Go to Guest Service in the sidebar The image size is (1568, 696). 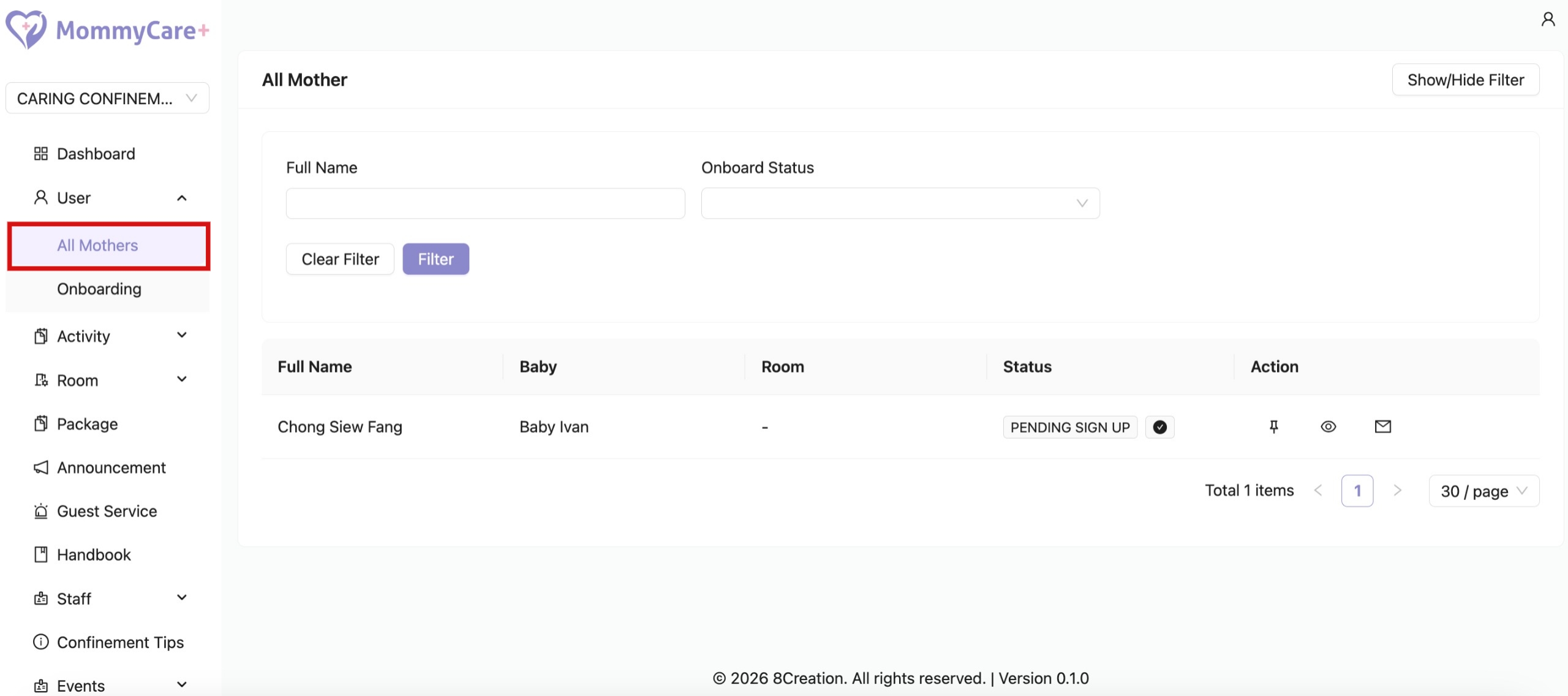107,511
